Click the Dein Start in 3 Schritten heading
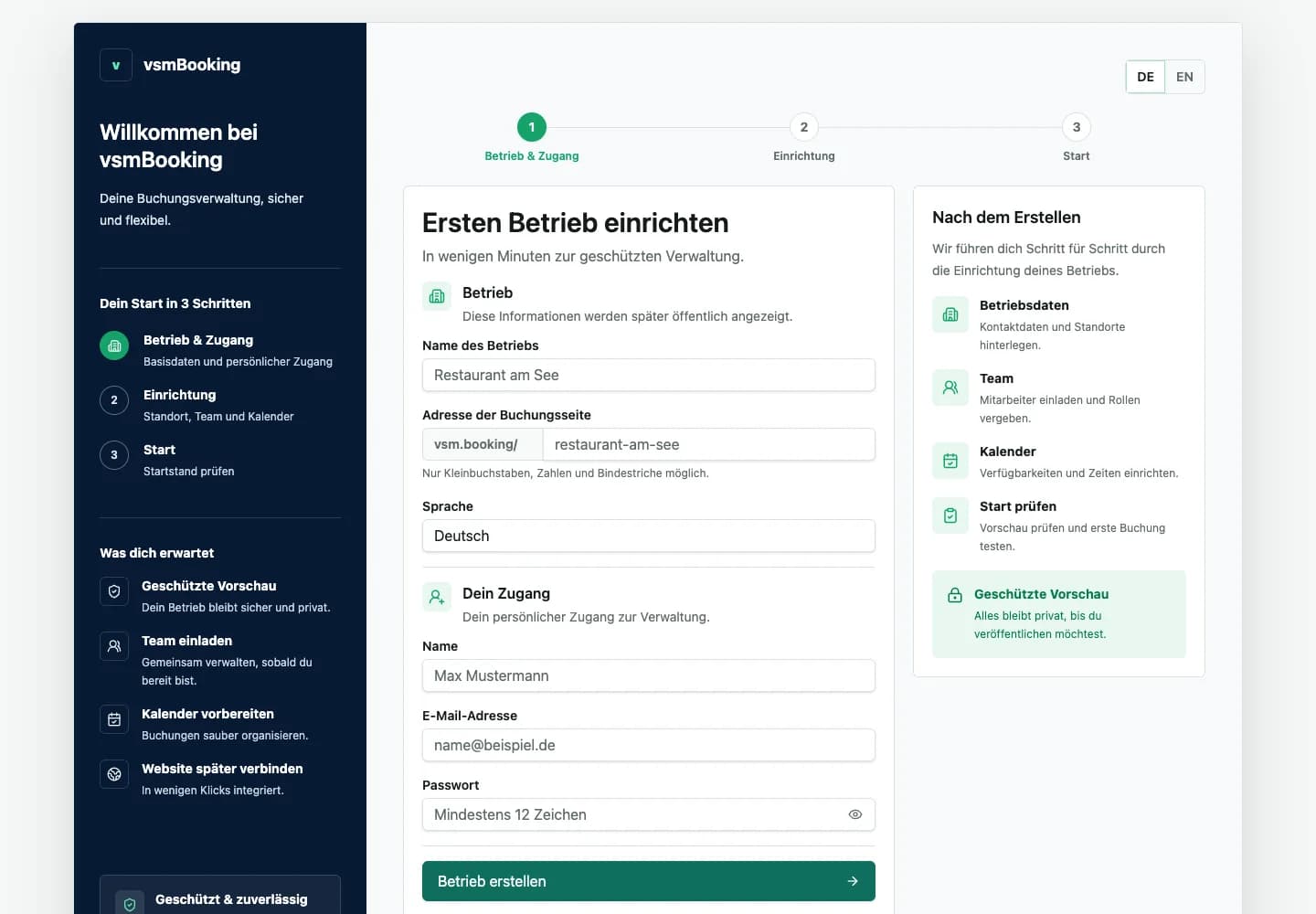This screenshot has width=1316, height=914. tap(175, 303)
